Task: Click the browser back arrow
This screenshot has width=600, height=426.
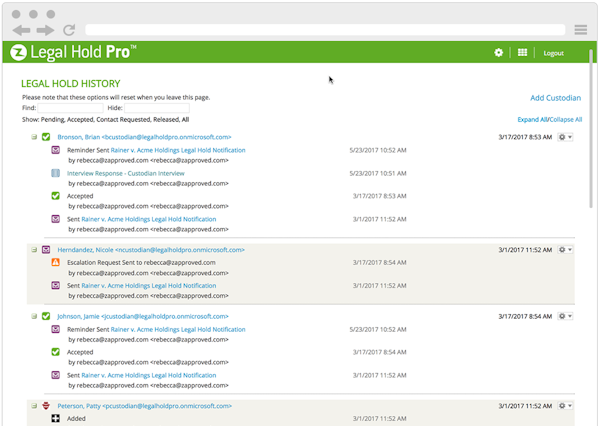Action: (21, 30)
